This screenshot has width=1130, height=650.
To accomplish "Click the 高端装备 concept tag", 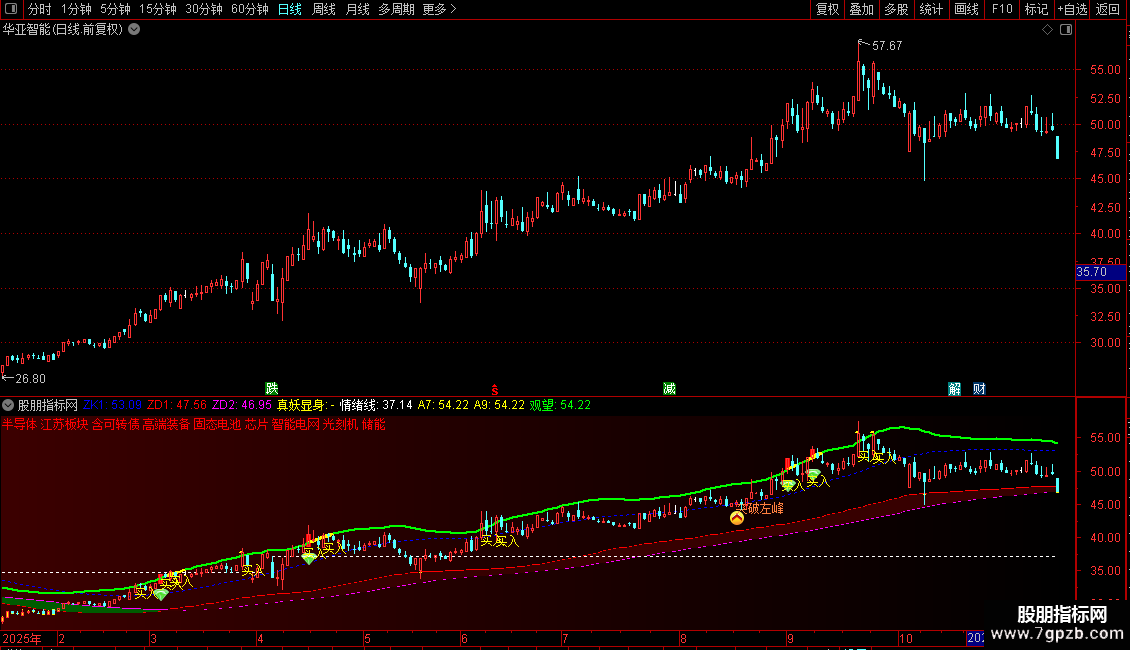I will tap(166, 424).
